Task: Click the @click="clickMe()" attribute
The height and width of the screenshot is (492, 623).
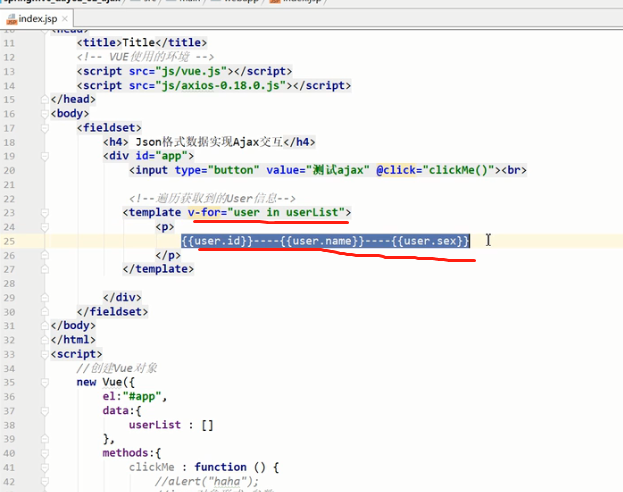Action: pos(435,170)
